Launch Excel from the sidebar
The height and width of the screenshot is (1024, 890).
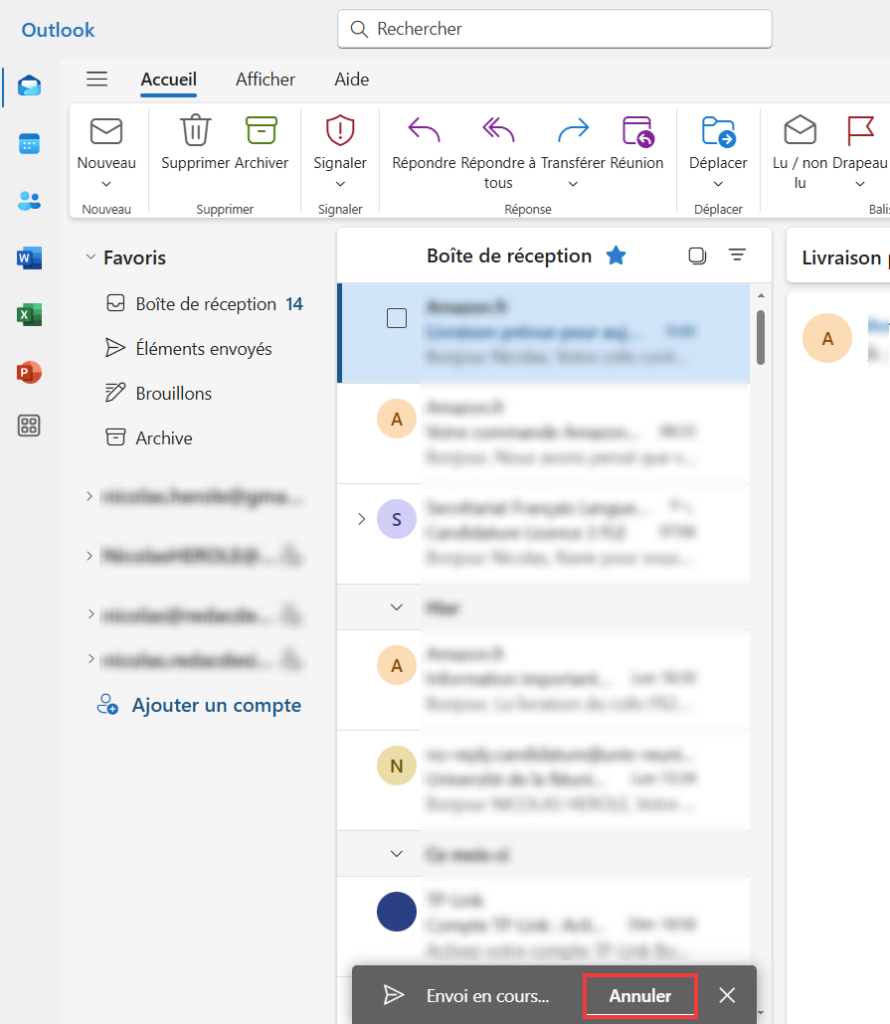pyautogui.click(x=29, y=315)
